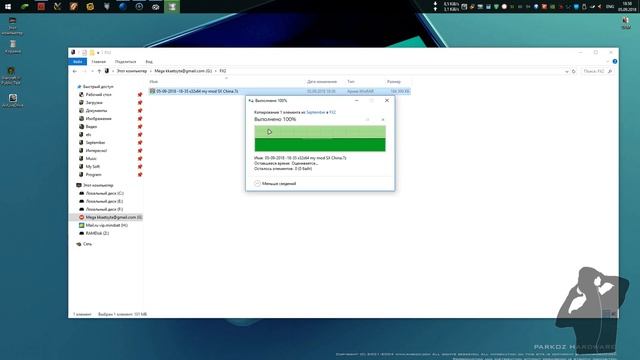Open the September folder in sidebar
The width and height of the screenshot is (640, 360).
tap(95, 142)
